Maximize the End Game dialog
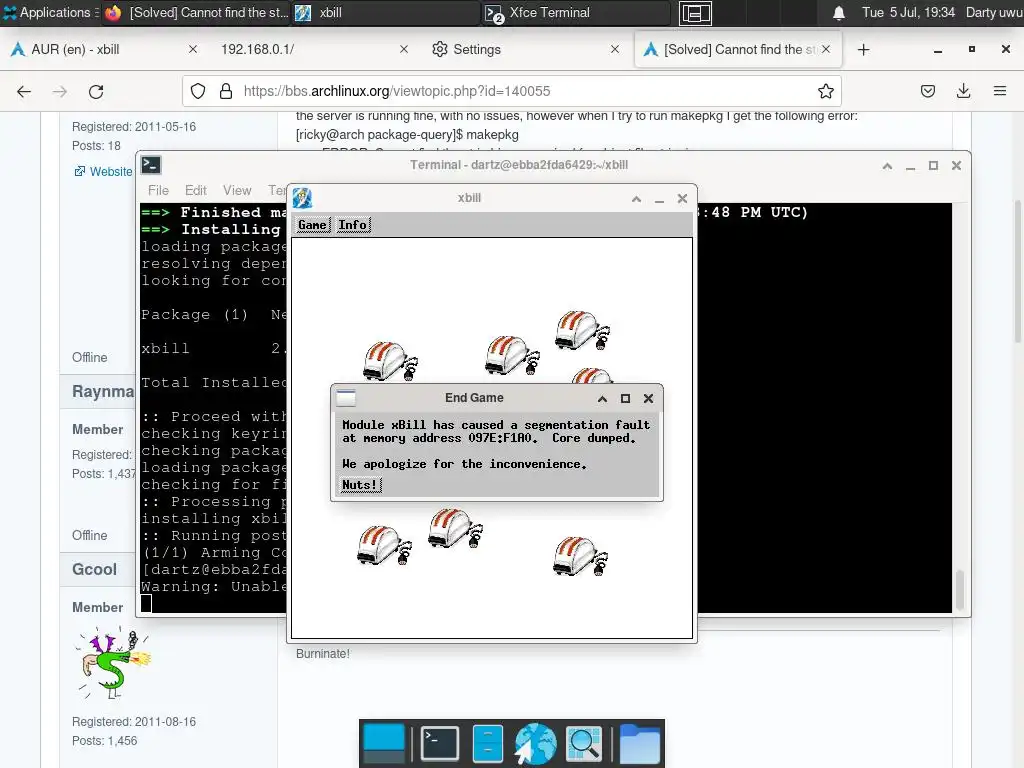The height and width of the screenshot is (768, 1024). tap(625, 398)
